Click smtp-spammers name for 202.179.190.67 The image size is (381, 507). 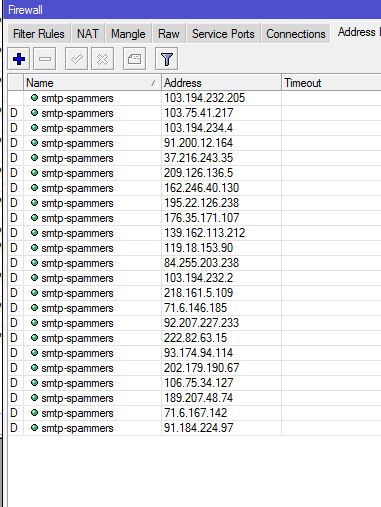tap(77, 368)
